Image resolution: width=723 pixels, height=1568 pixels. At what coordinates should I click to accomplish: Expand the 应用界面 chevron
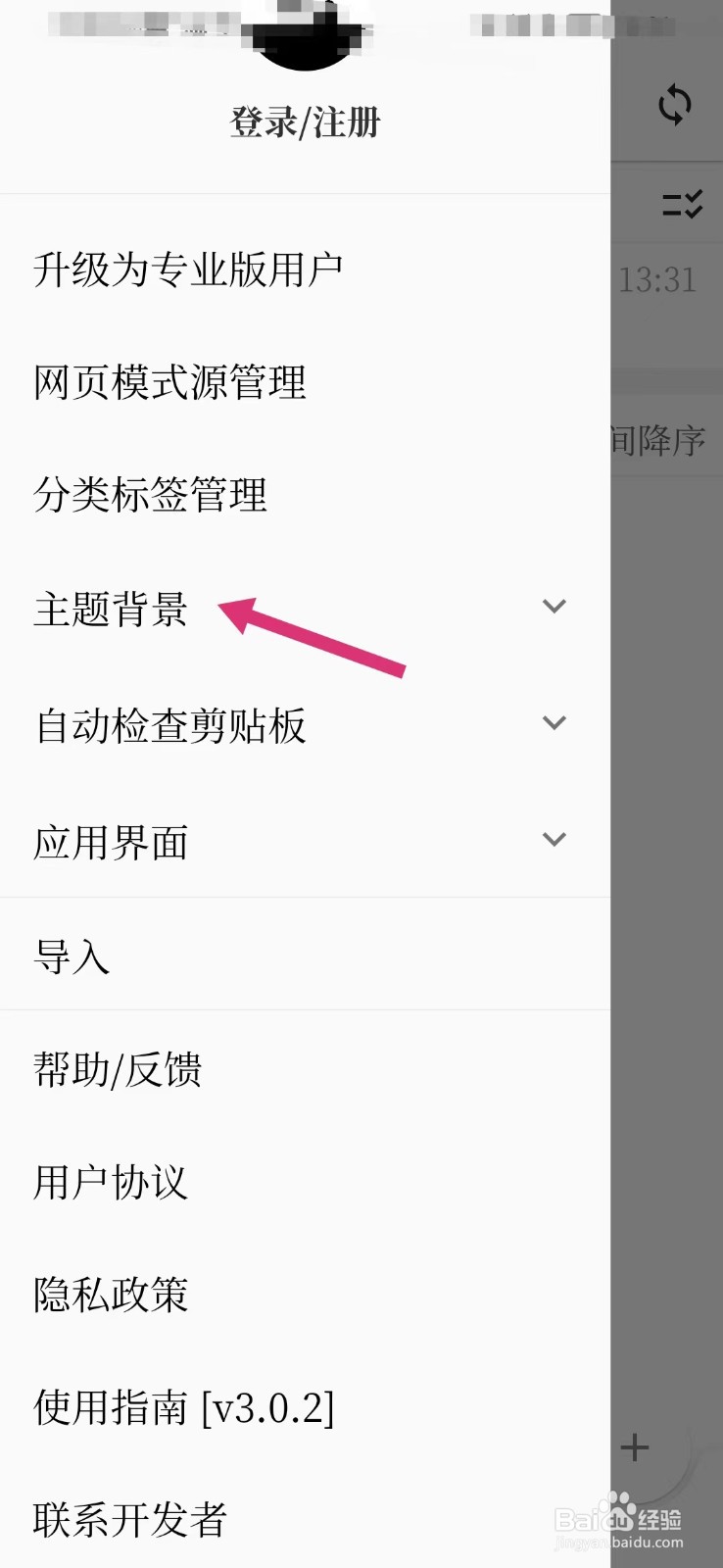click(554, 840)
